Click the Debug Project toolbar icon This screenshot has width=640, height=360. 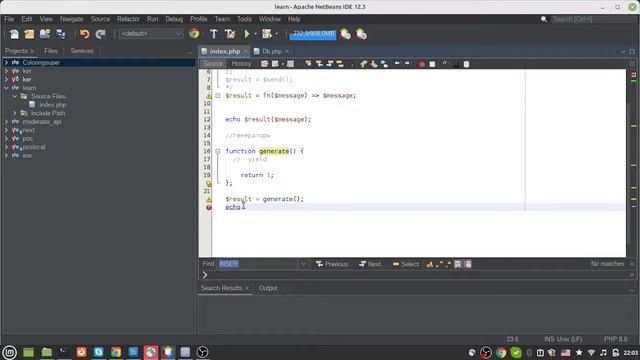pos(267,34)
